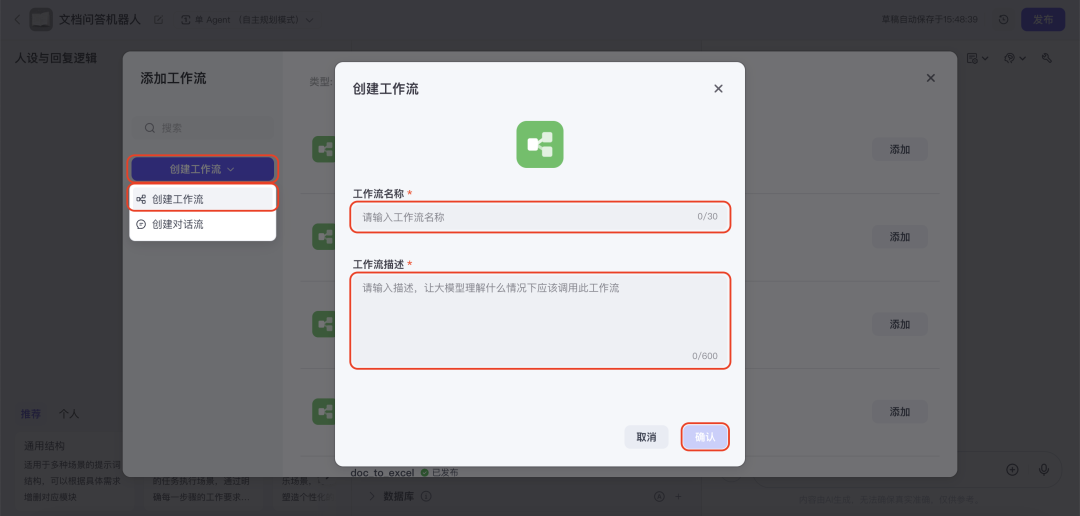Viewport: 1080px width, 516px height.
Task: Choose 创建工作流 from the dropdown menu
Action: 202,199
